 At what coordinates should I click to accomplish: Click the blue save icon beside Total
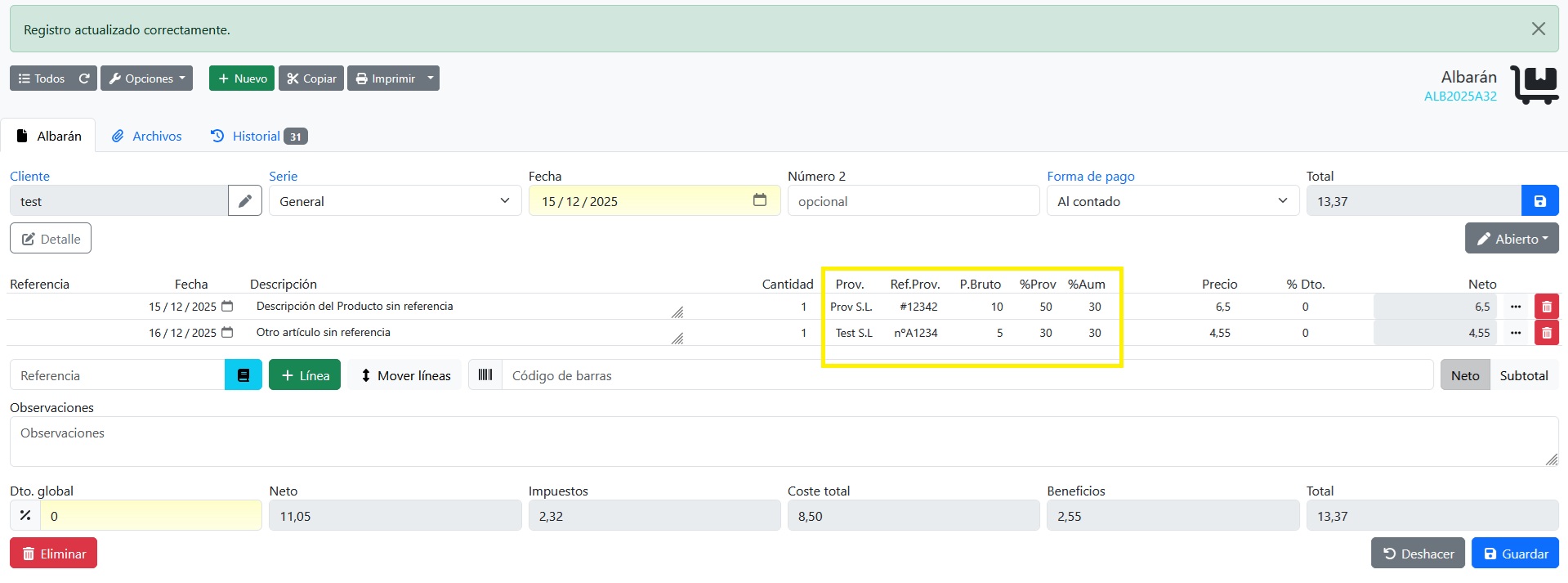tap(1539, 200)
